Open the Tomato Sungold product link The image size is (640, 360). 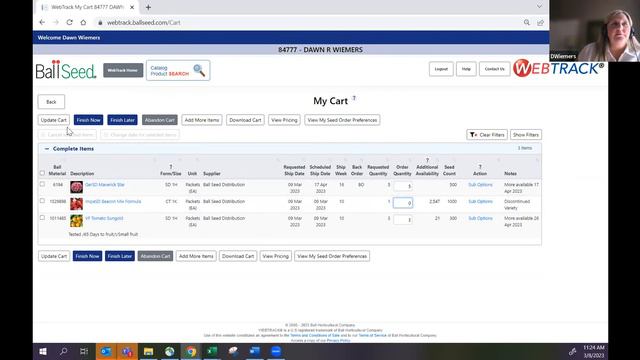pyautogui.click(x=104, y=218)
